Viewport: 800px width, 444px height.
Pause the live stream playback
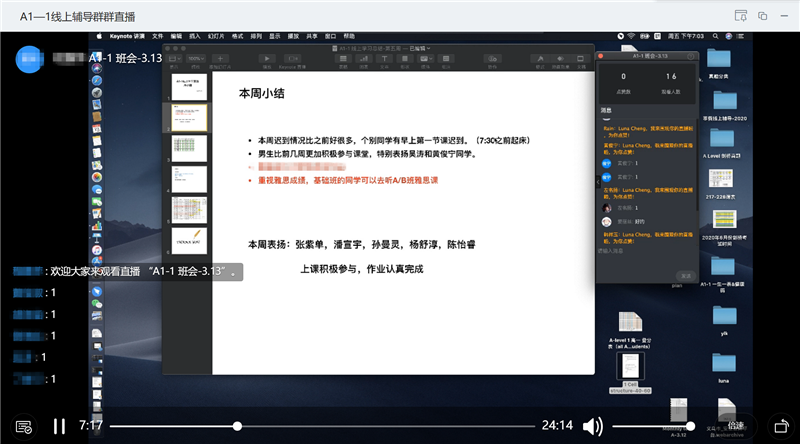click(59, 426)
